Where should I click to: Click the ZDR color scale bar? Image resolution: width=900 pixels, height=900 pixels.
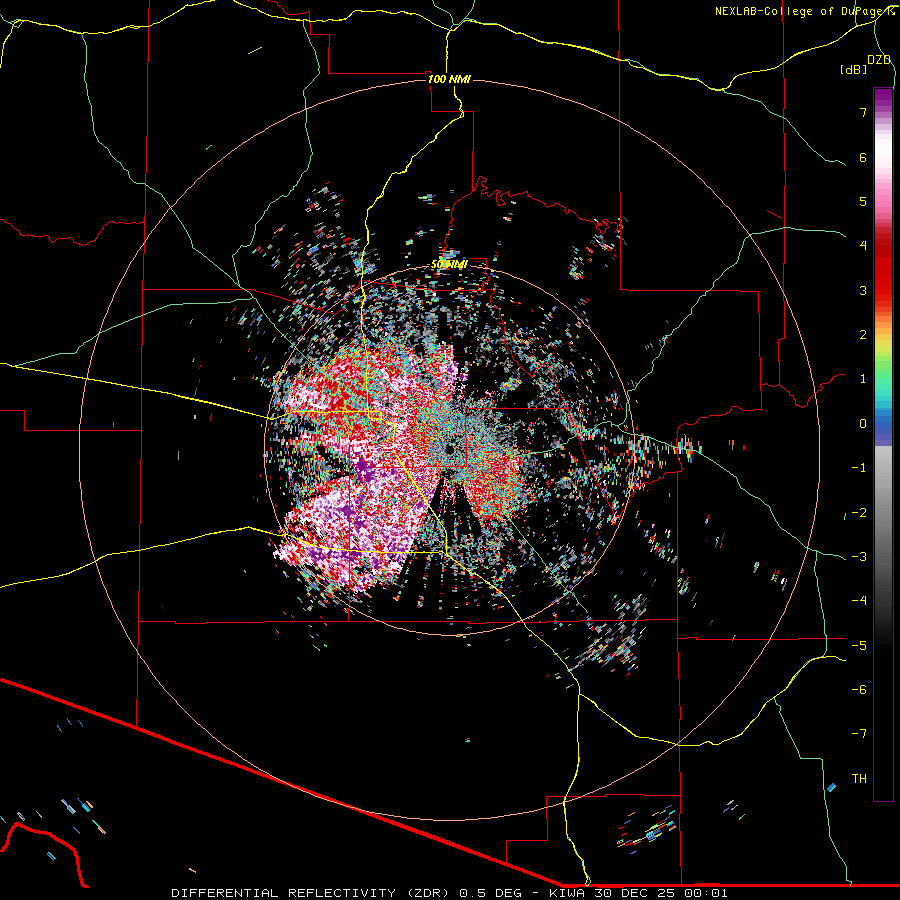883,444
